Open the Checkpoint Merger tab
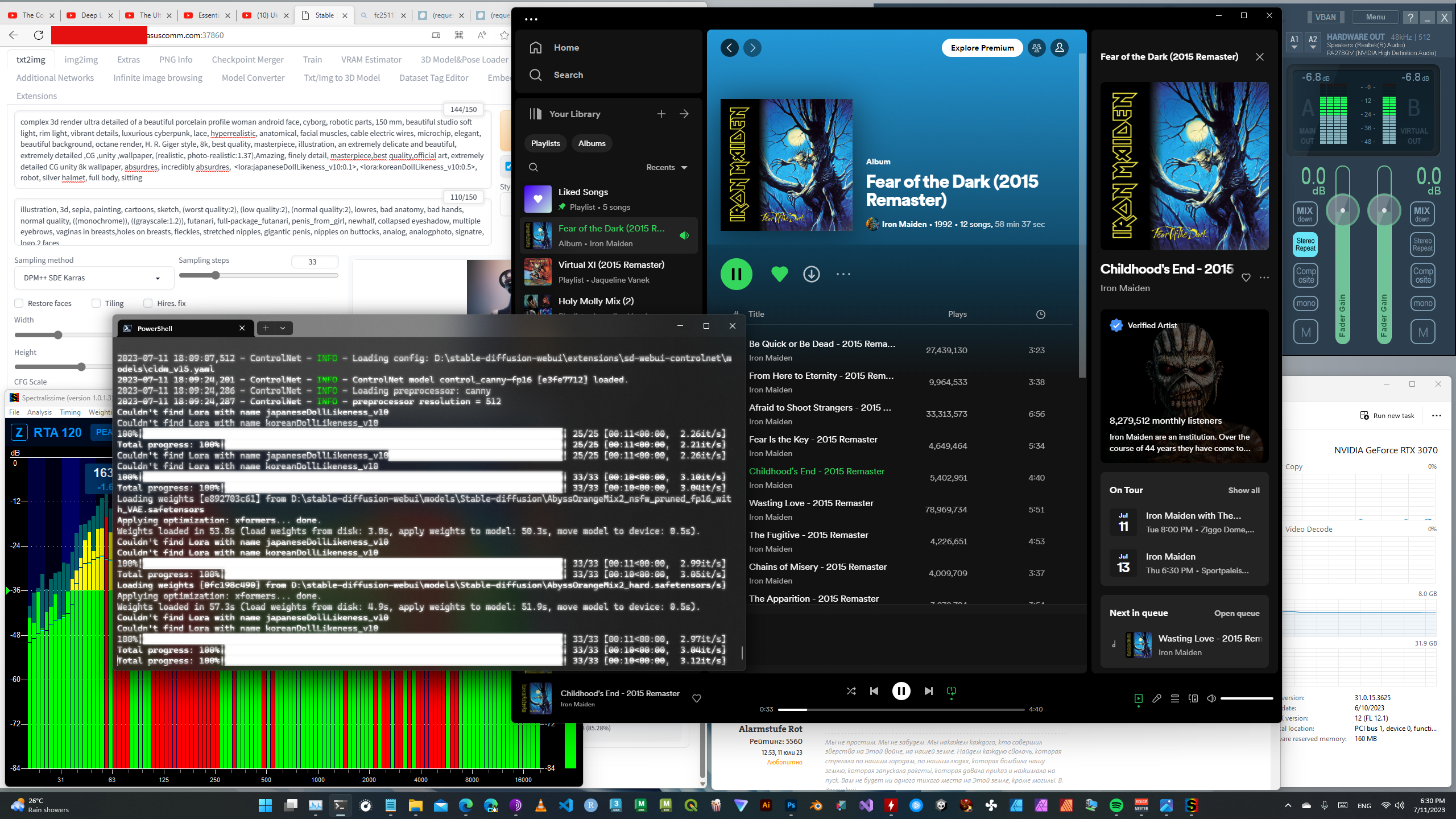The height and width of the screenshot is (819, 1456). tap(247, 59)
